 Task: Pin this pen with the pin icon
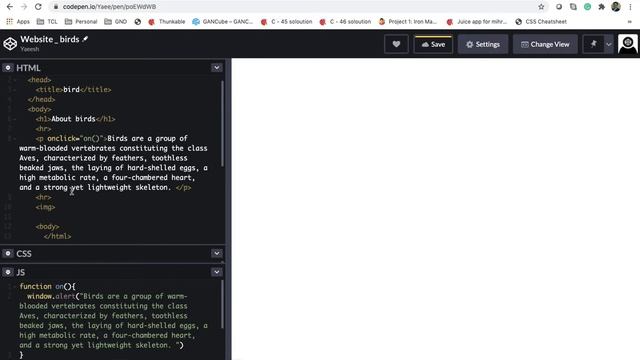point(593,44)
